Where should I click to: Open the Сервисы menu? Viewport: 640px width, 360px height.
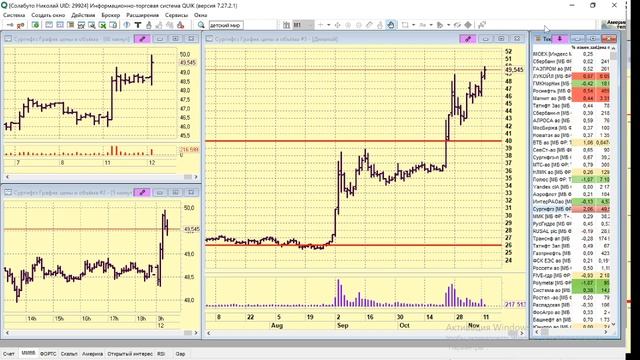click(x=176, y=15)
